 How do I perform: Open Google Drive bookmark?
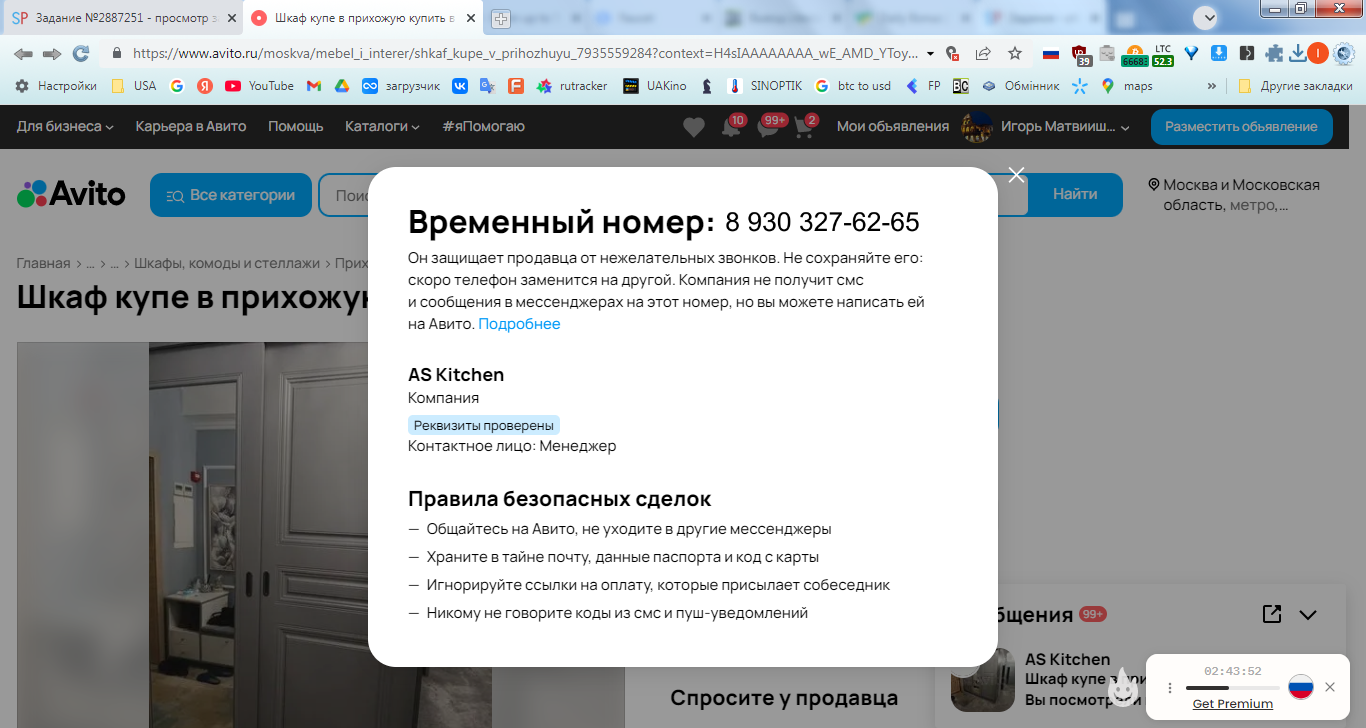click(341, 86)
